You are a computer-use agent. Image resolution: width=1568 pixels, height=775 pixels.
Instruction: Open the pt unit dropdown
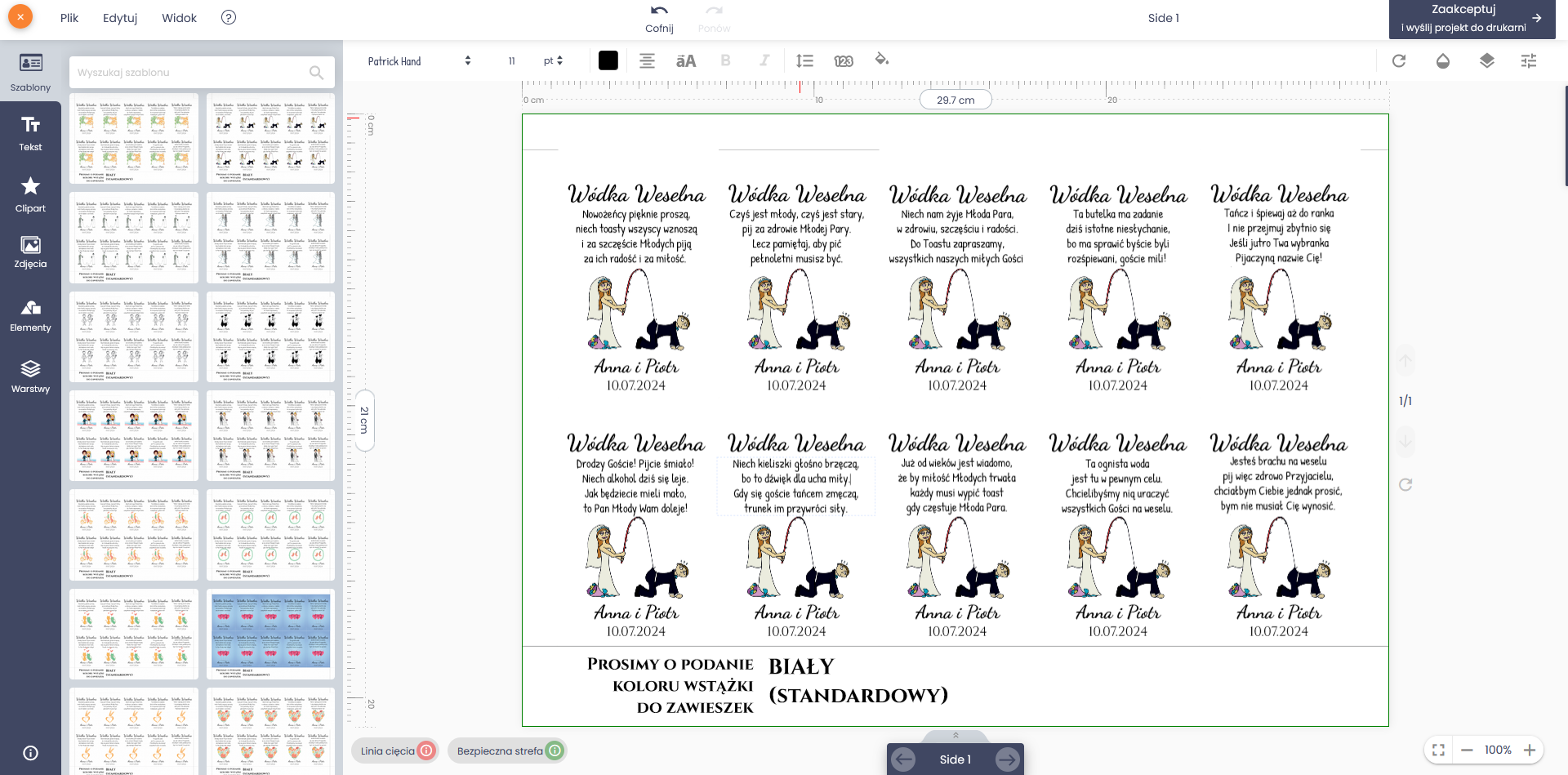pos(553,61)
